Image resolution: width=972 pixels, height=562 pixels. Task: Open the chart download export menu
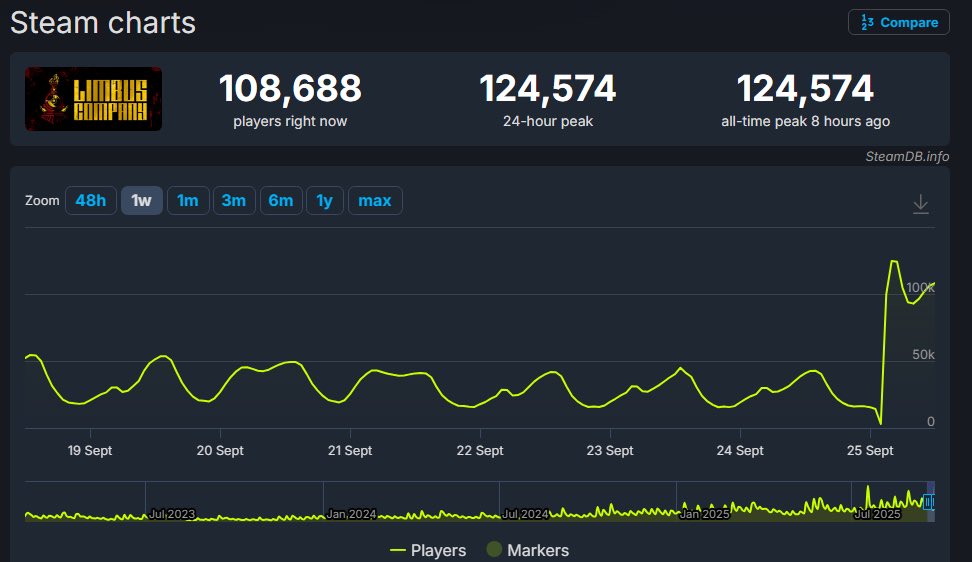click(921, 204)
